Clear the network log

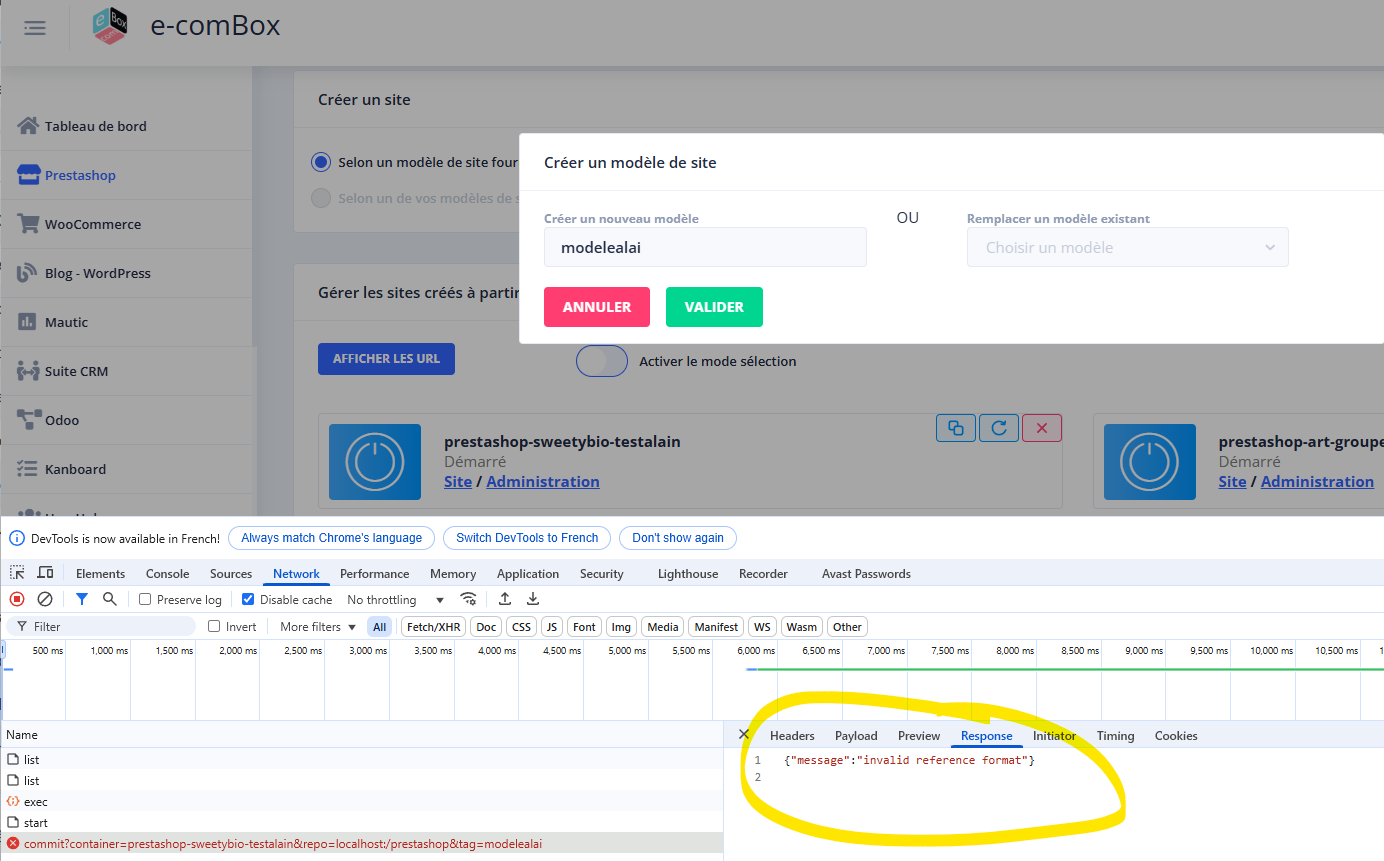45,599
